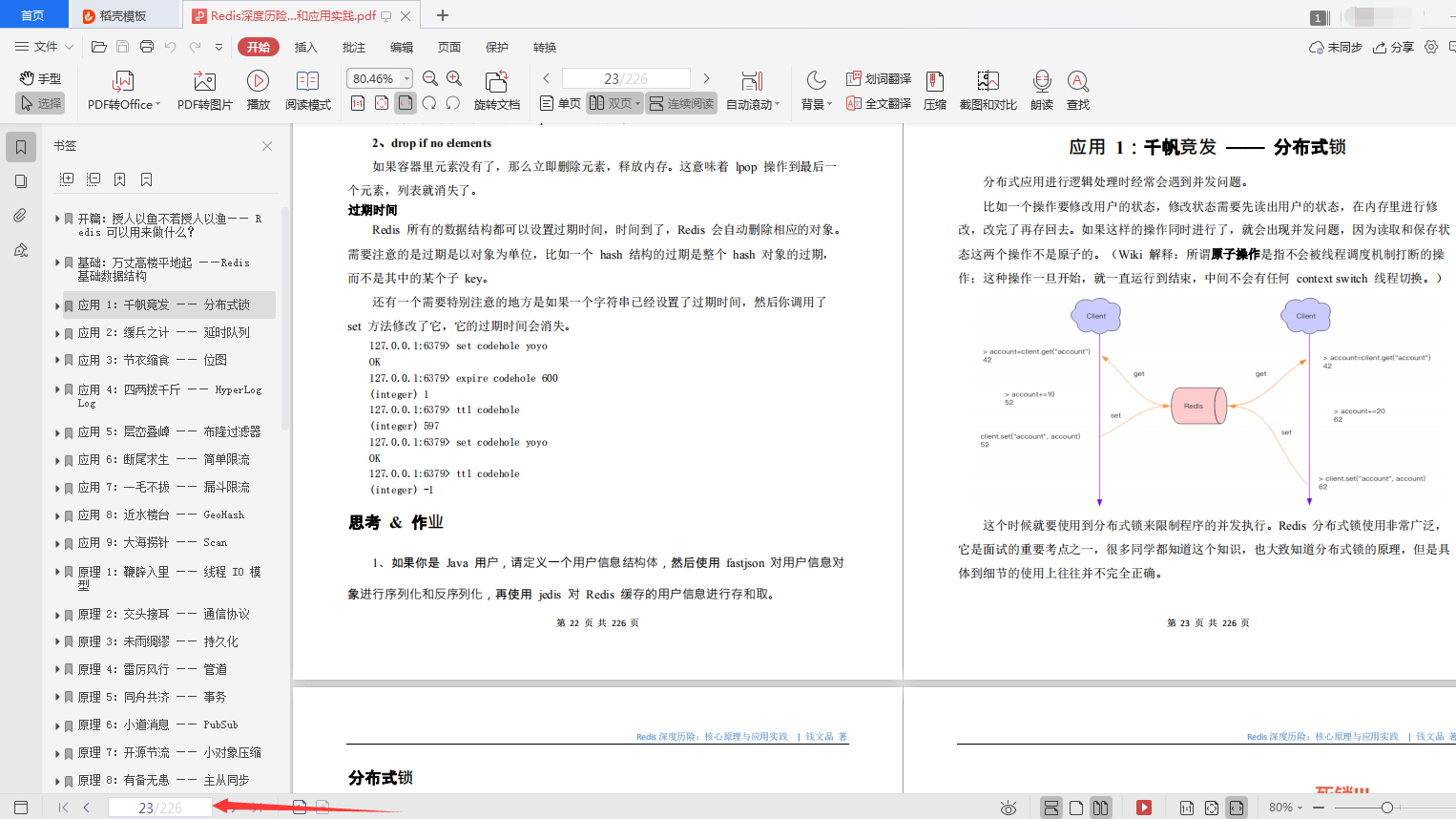1456x819 pixels.
Task: Open screenshot and compare (截图和对比)
Action: click(x=988, y=91)
